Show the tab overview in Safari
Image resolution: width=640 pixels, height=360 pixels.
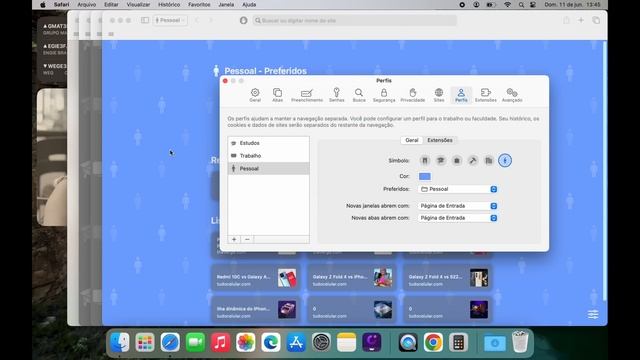click(x=596, y=20)
